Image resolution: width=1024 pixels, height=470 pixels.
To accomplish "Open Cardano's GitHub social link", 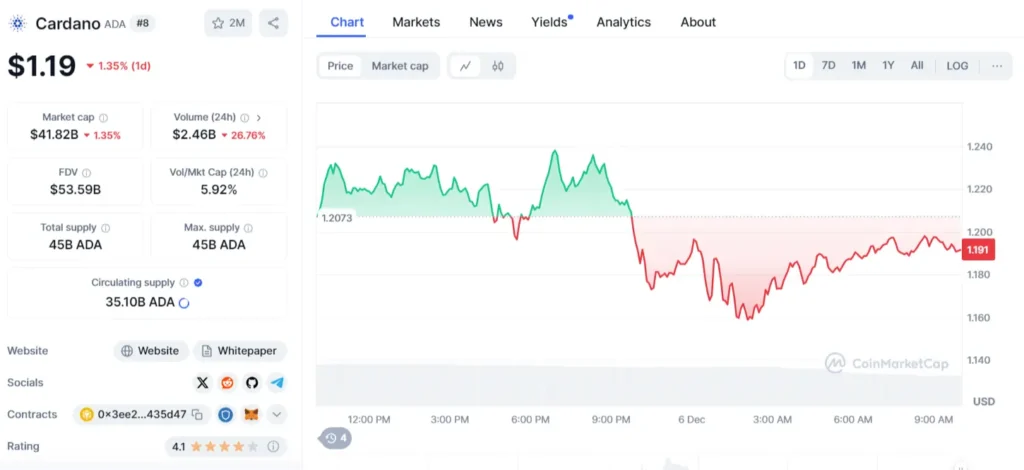I will tap(252, 383).
